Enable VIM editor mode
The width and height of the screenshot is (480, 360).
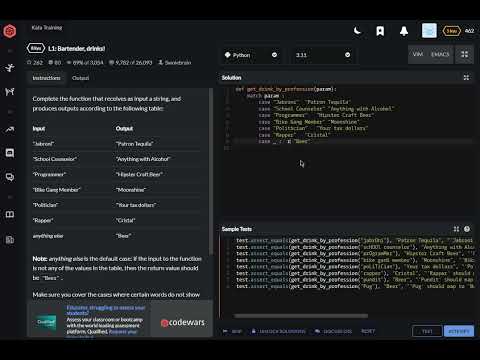coord(418,54)
